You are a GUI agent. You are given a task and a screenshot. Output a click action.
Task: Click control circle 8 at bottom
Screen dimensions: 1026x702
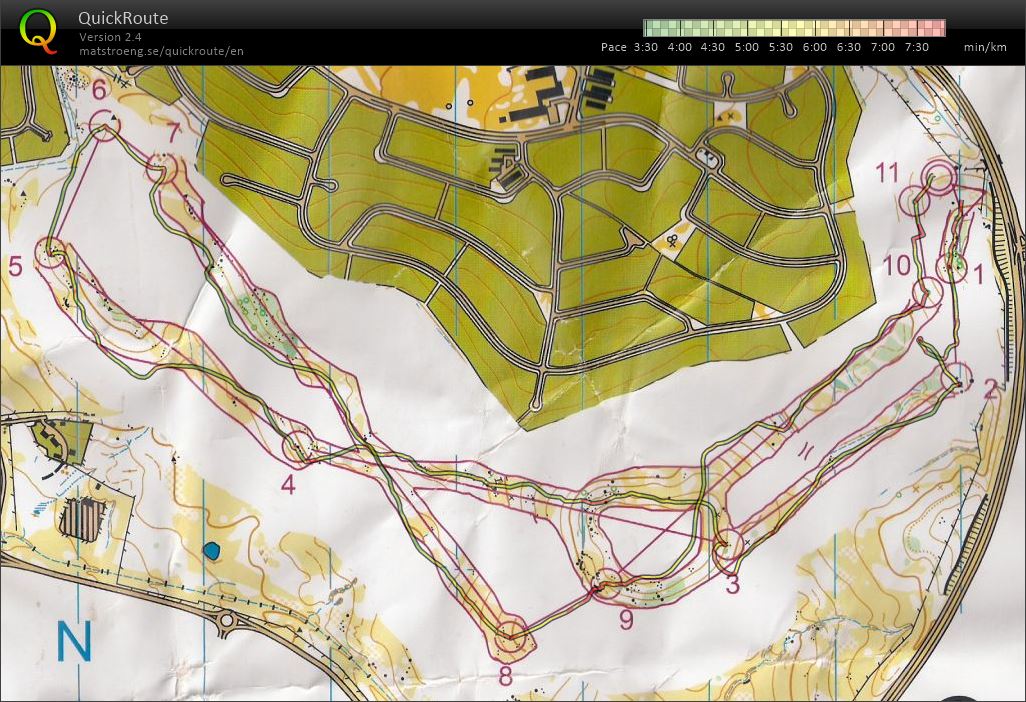pos(511,633)
